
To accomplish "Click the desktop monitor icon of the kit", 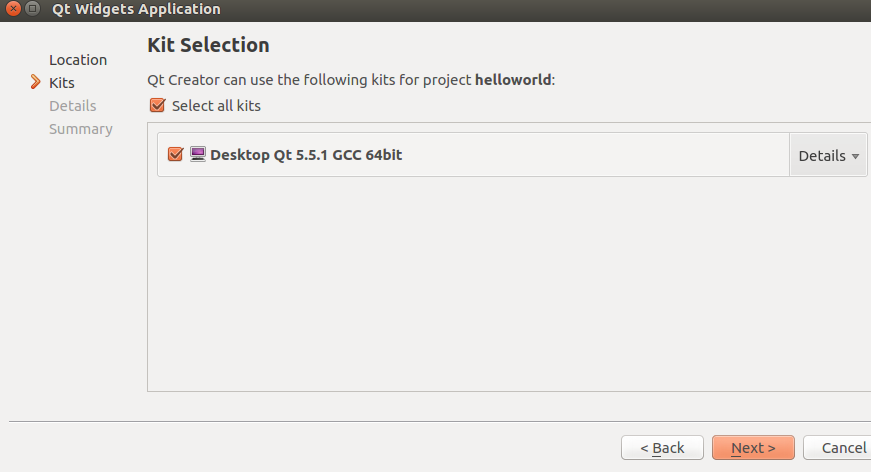I will [x=197, y=155].
